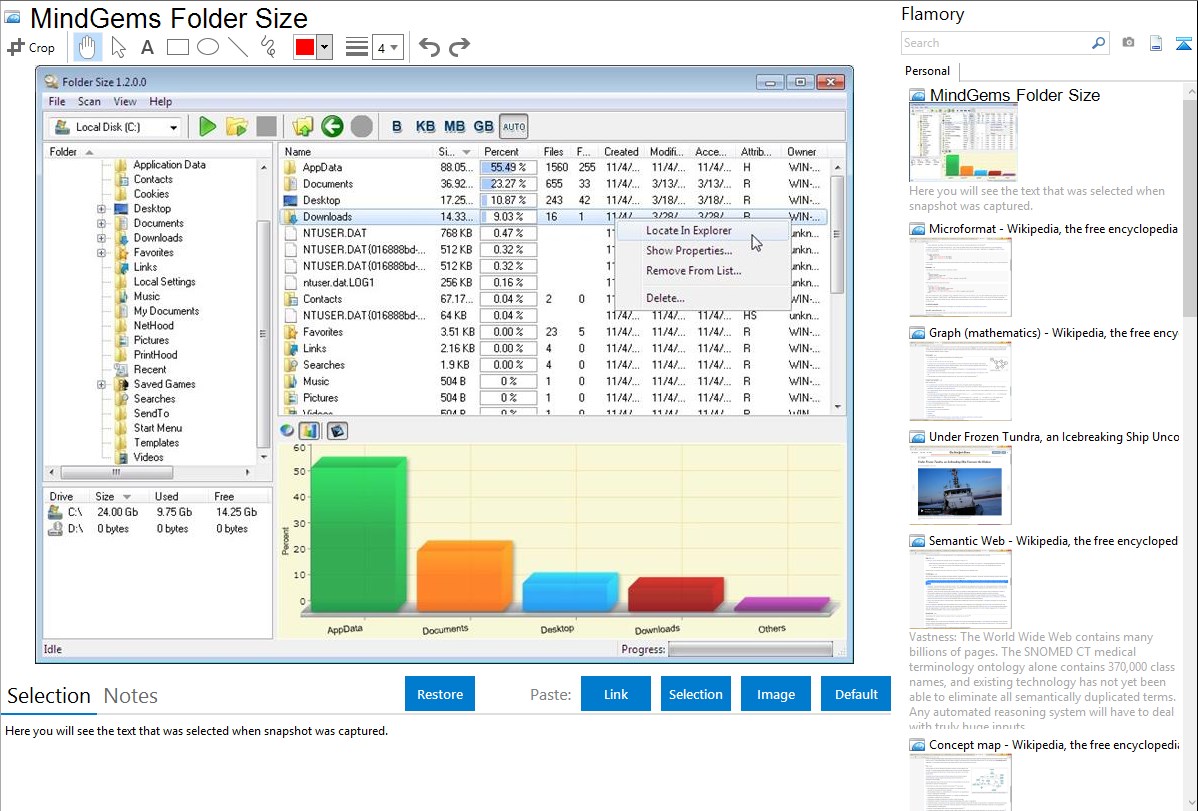
Task: Open the Help menu
Action: [160, 102]
